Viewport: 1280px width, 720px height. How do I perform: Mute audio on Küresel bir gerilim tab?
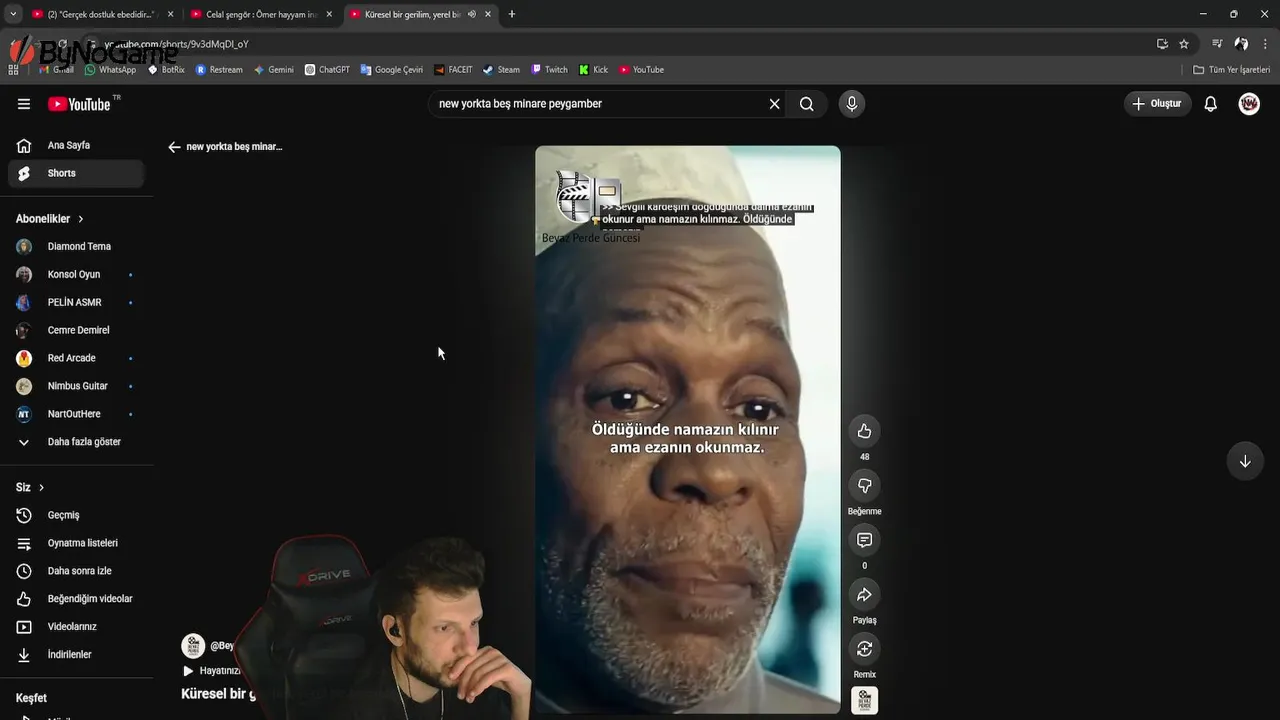click(x=472, y=14)
